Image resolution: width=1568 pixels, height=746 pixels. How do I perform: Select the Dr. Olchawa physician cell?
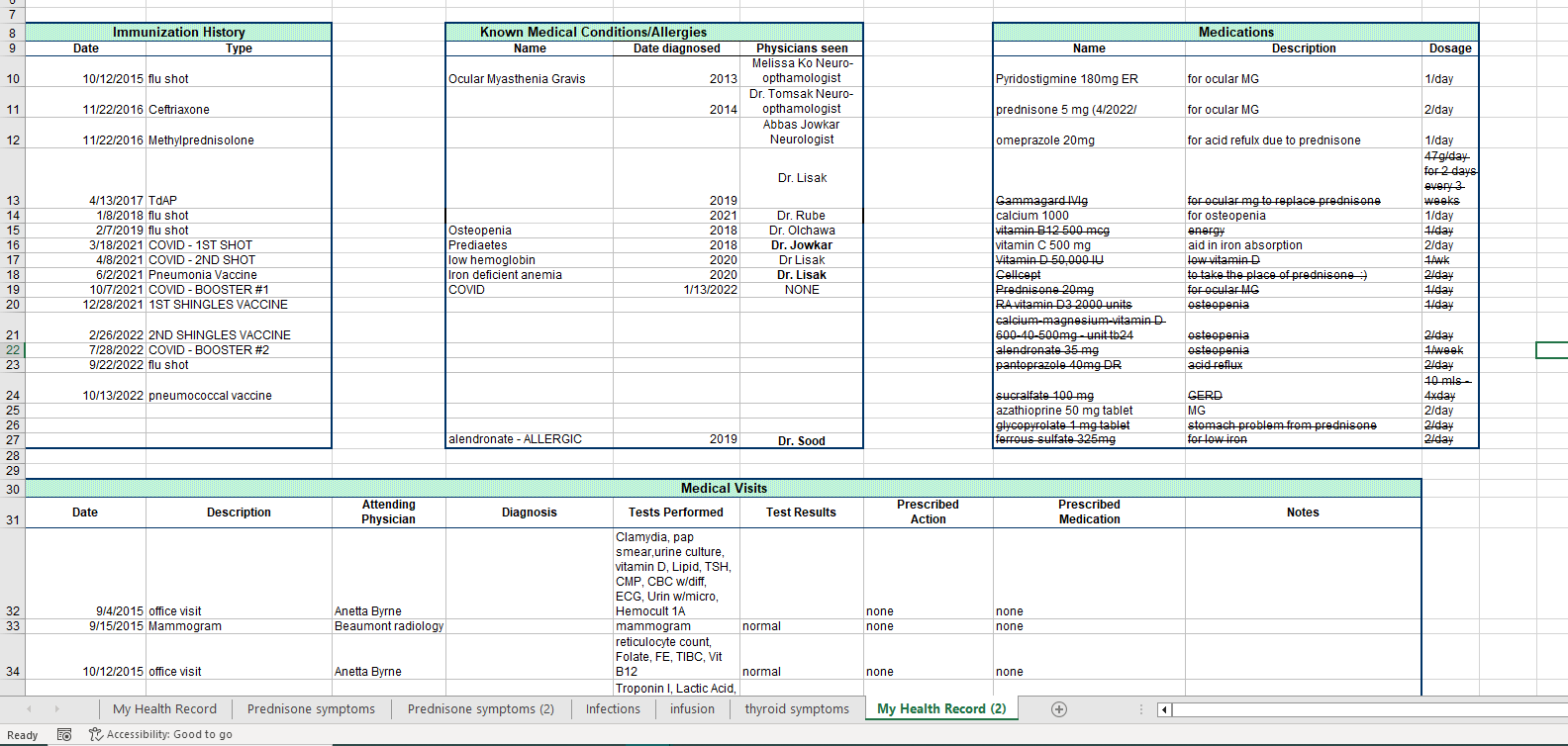click(x=802, y=230)
